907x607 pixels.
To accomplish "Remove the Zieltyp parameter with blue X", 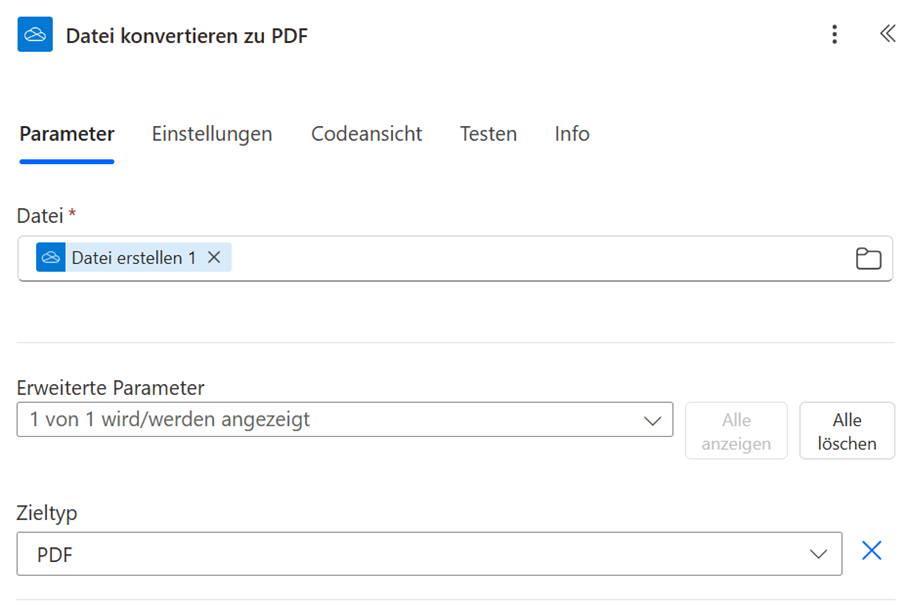I will click(x=872, y=550).
